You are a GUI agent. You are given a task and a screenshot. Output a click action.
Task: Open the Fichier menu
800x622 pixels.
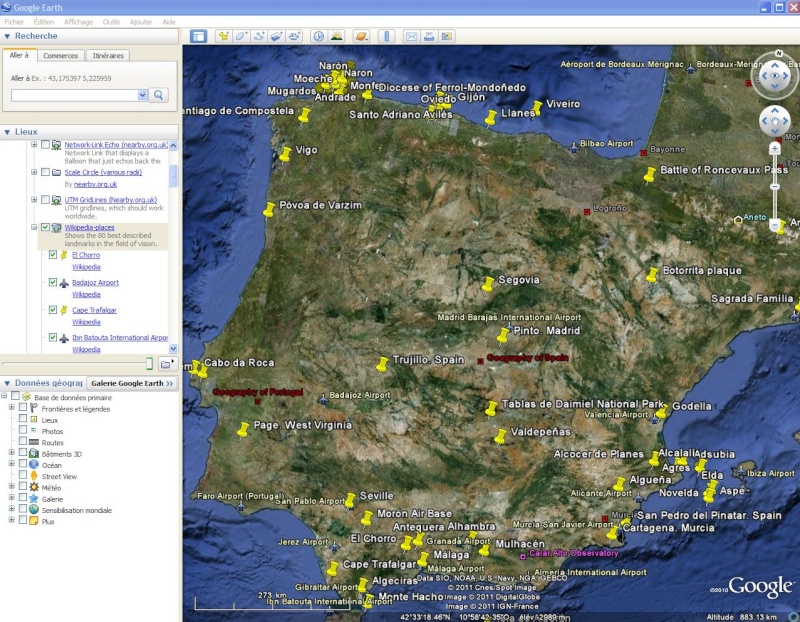14,22
